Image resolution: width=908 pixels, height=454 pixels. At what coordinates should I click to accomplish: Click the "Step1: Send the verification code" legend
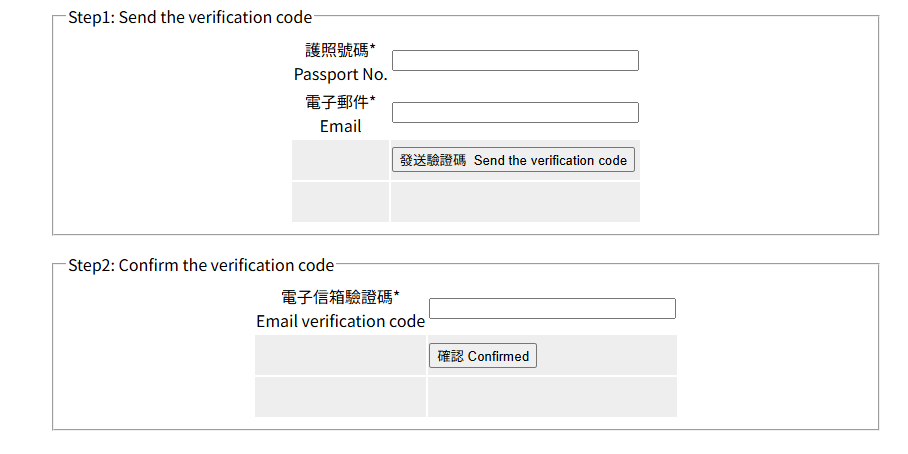190,17
